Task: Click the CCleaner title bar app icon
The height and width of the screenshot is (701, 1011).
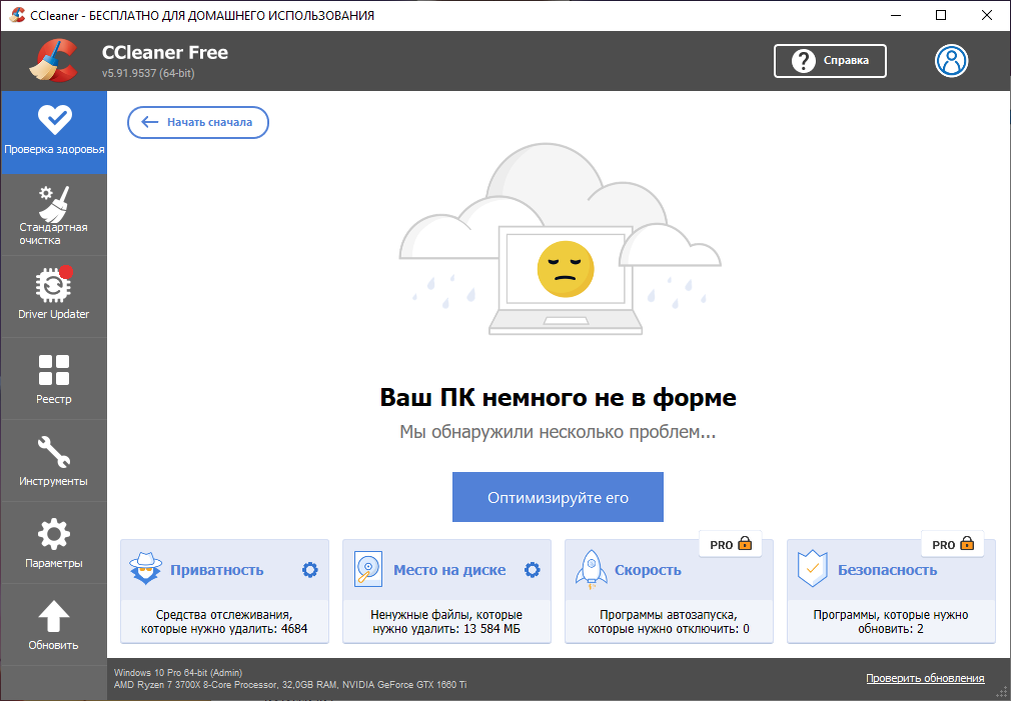Action: [17, 15]
